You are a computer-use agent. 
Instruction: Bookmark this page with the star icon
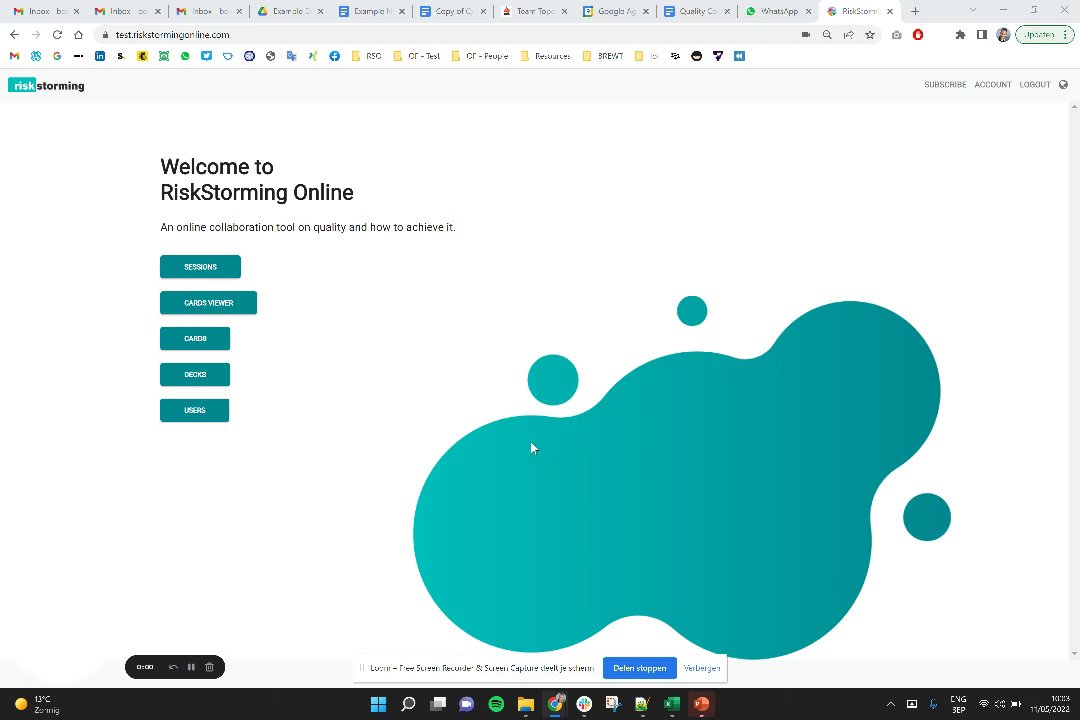(870, 34)
